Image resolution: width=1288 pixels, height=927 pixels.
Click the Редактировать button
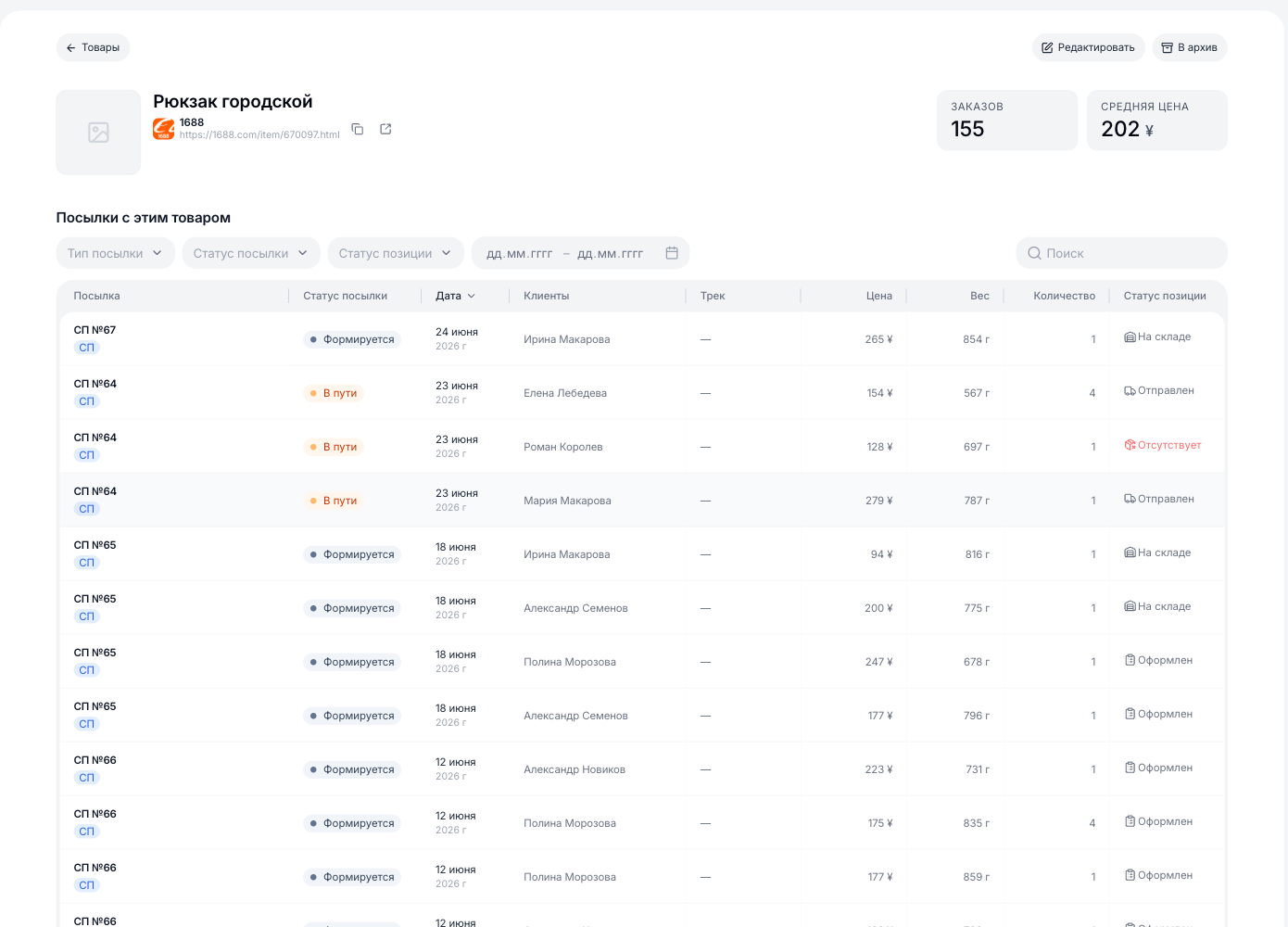(1088, 47)
